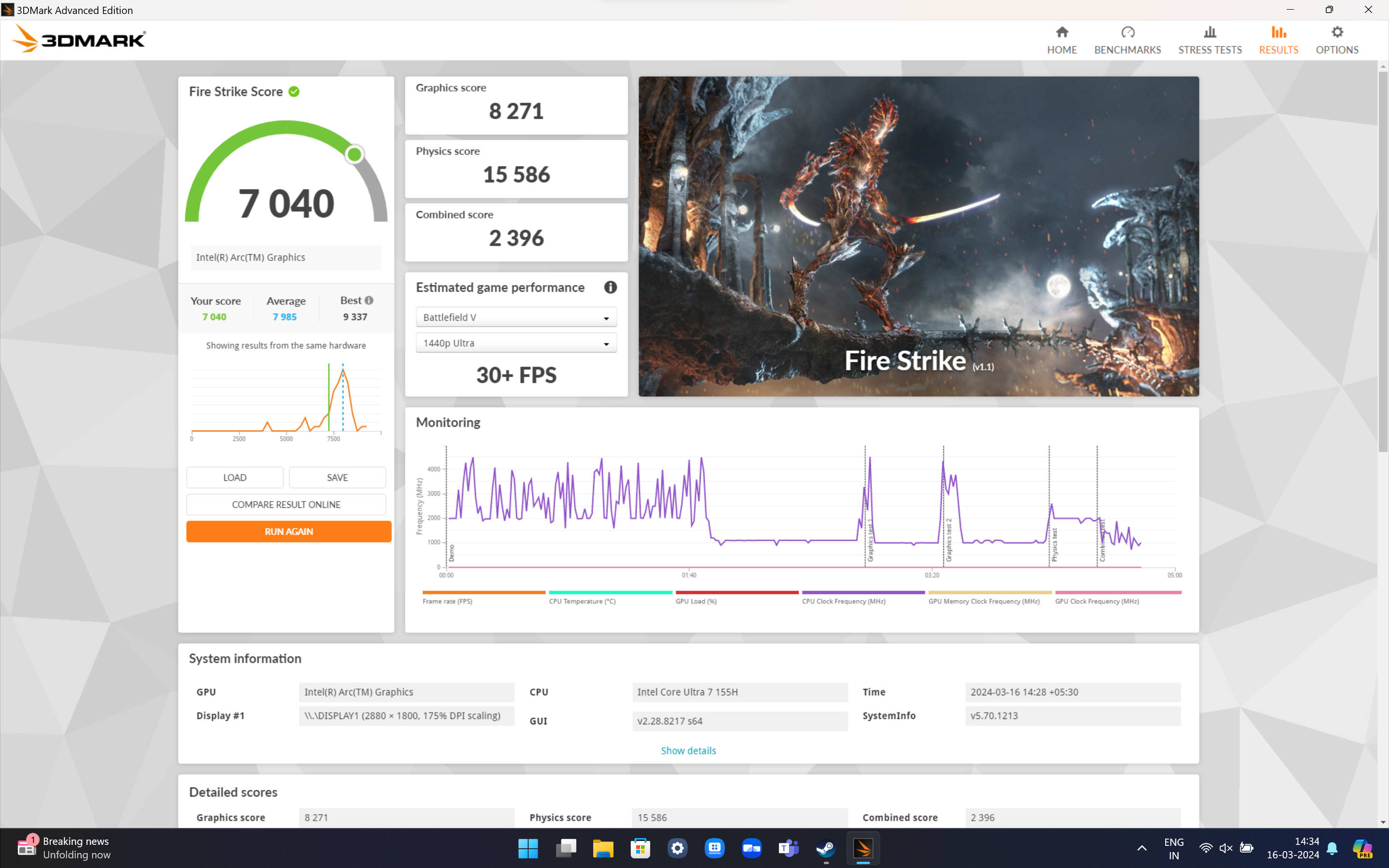Click the score distribution chart
1389x868 pixels.
pyautogui.click(x=286, y=402)
